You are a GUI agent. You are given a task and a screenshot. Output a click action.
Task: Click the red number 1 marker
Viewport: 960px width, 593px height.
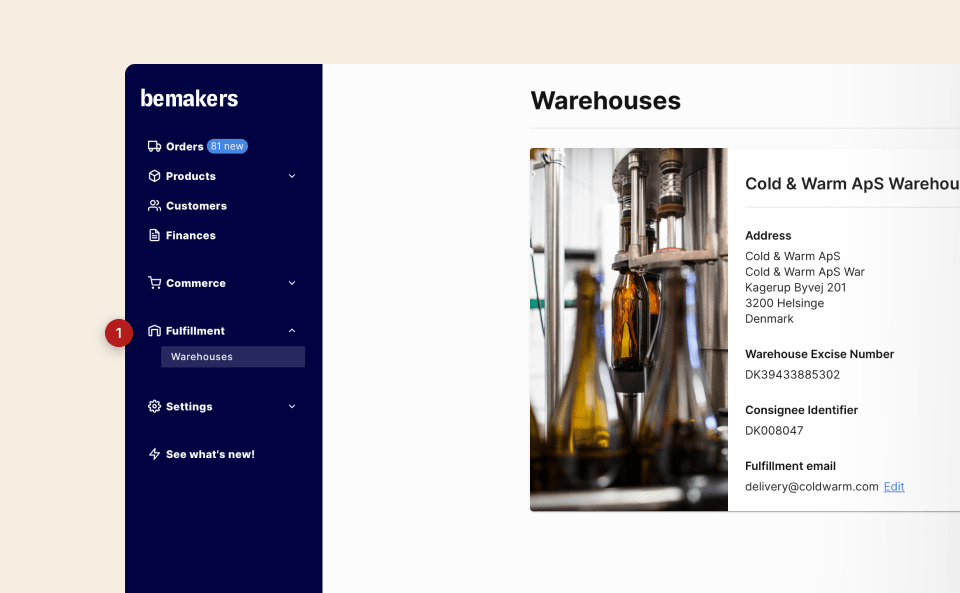(119, 333)
